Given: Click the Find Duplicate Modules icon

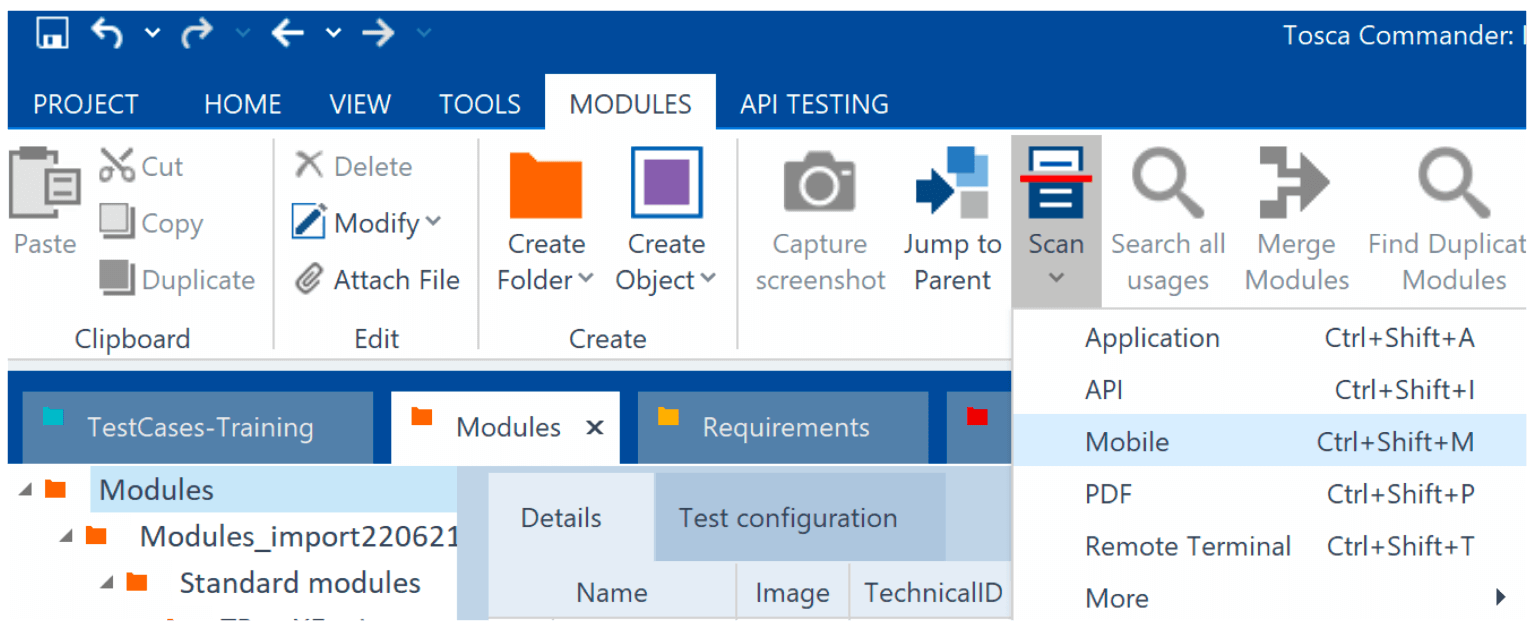Looking at the screenshot, I should (1454, 182).
